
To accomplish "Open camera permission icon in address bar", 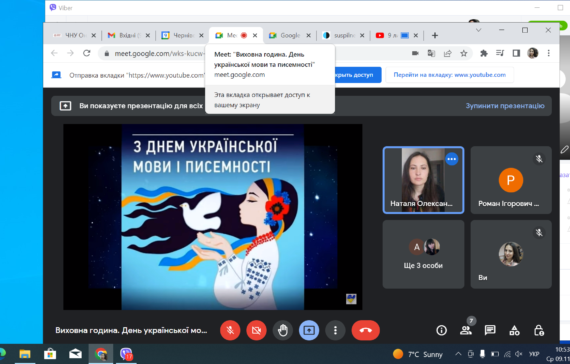I will click(415, 53).
